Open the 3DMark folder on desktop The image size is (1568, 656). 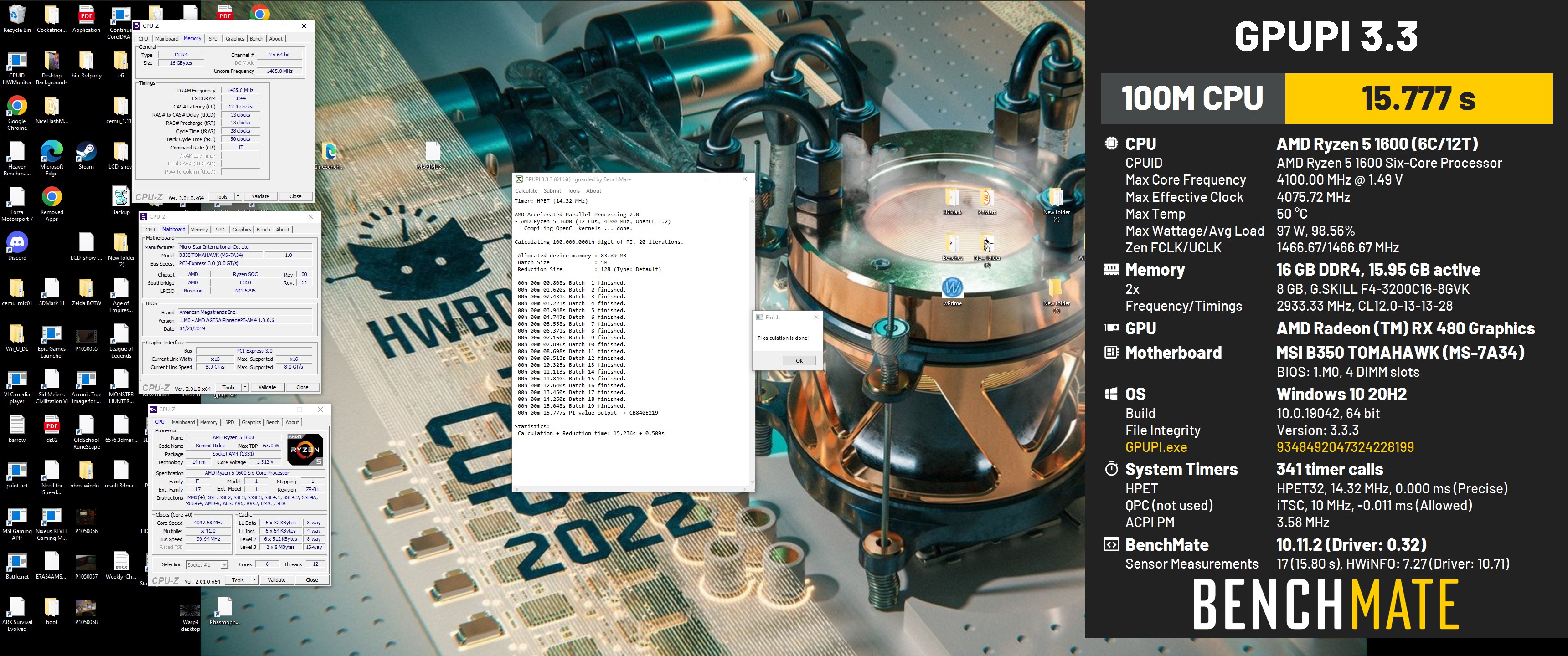point(953,201)
